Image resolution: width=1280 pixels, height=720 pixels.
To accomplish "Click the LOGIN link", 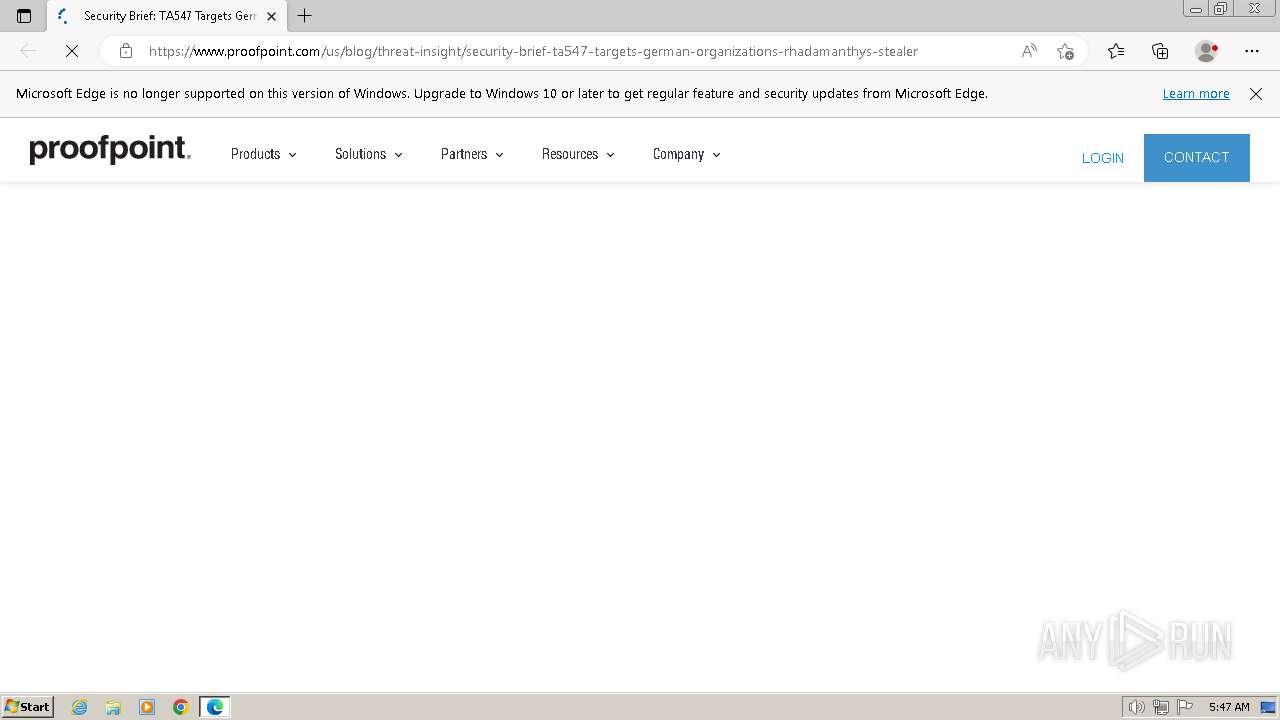I will tap(1103, 158).
